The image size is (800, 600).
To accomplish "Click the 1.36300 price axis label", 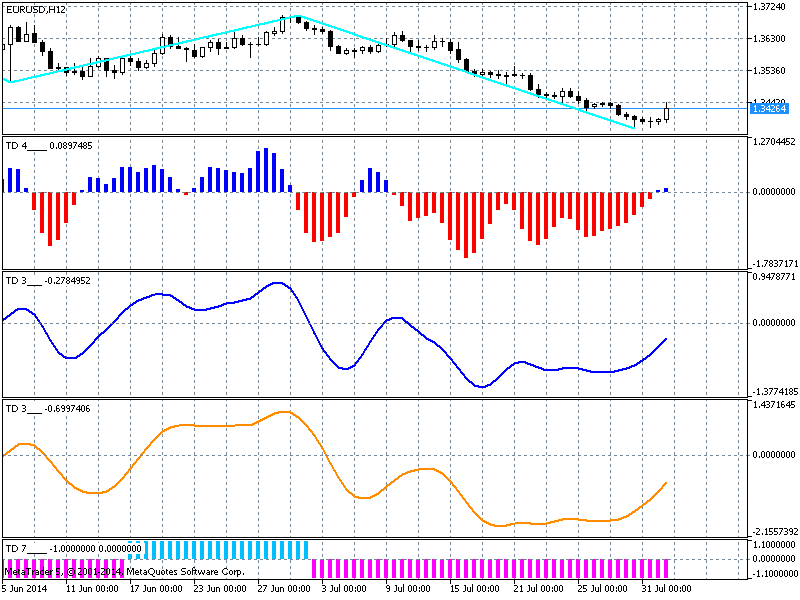I will pyautogui.click(x=769, y=38).
